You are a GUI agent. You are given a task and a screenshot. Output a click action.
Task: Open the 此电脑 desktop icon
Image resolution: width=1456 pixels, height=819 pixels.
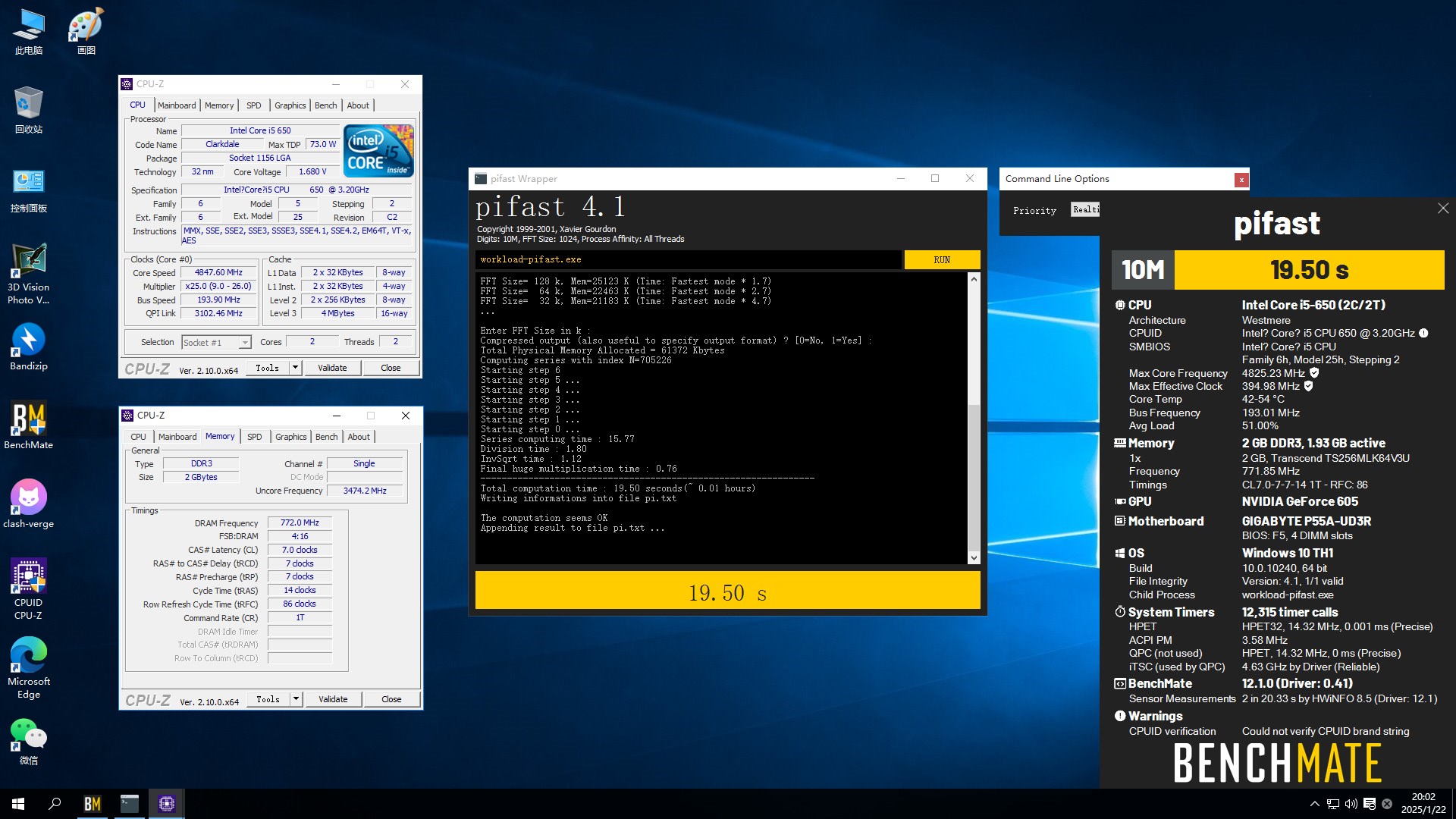pos(29,32)
